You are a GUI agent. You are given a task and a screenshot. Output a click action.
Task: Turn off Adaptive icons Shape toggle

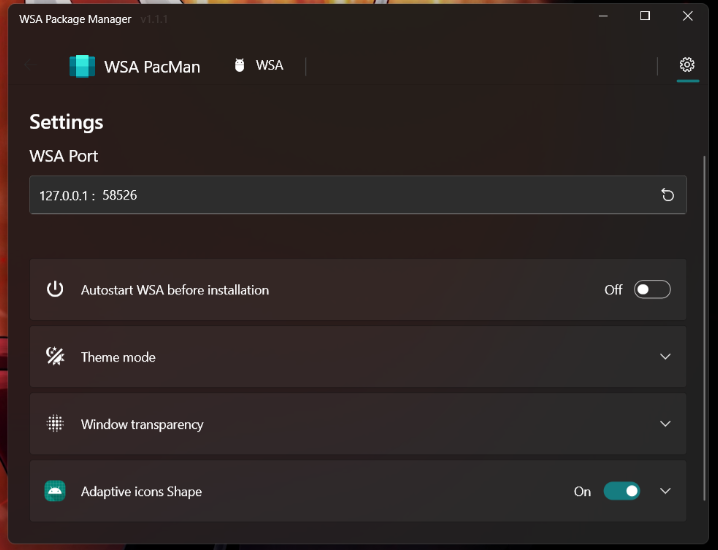622,491
